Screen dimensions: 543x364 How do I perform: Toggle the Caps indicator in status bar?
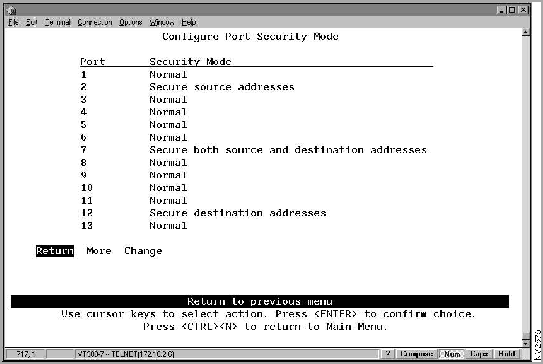[x=479, y=354]
